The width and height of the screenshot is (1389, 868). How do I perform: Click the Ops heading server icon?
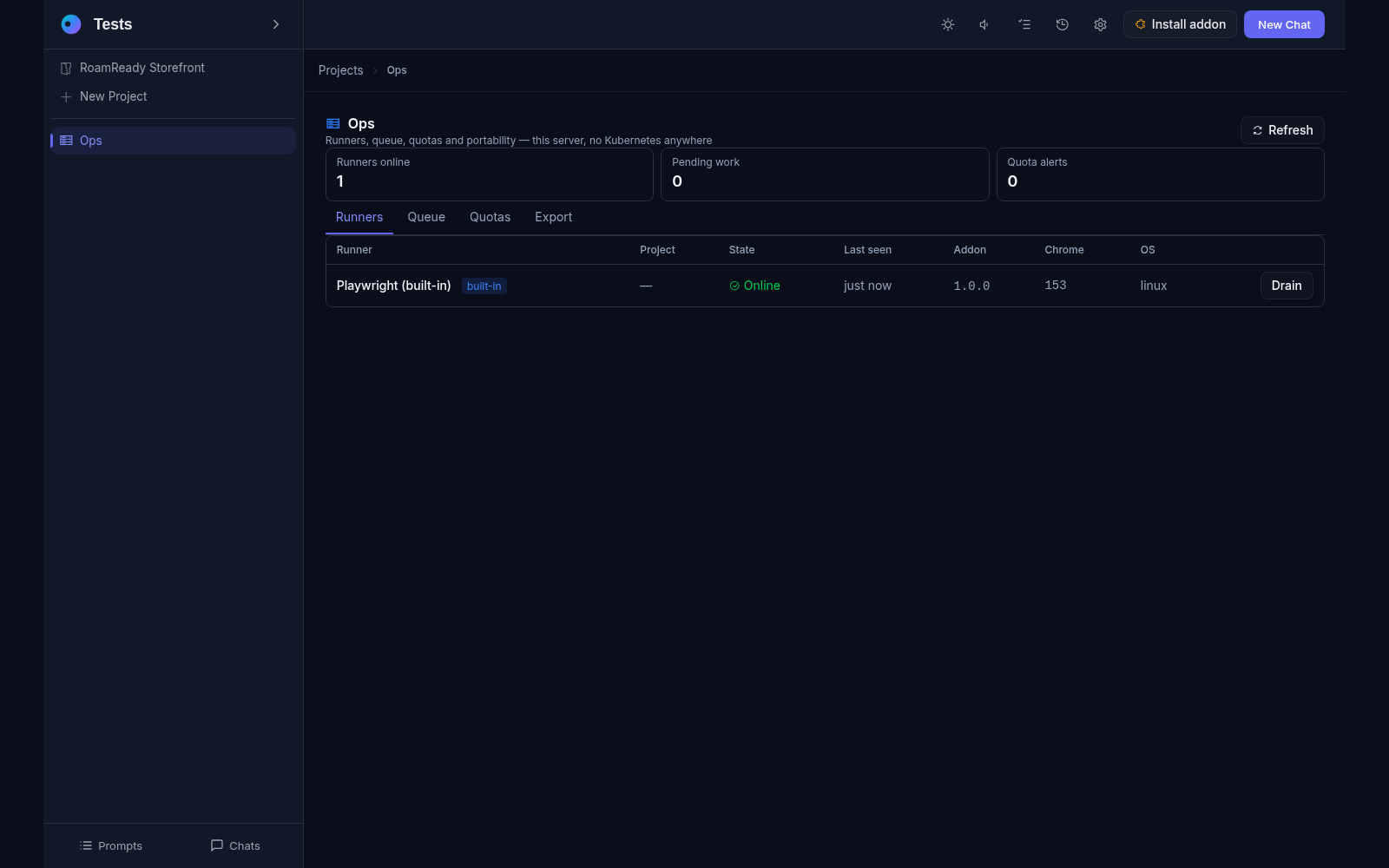[x=332, y=123]
